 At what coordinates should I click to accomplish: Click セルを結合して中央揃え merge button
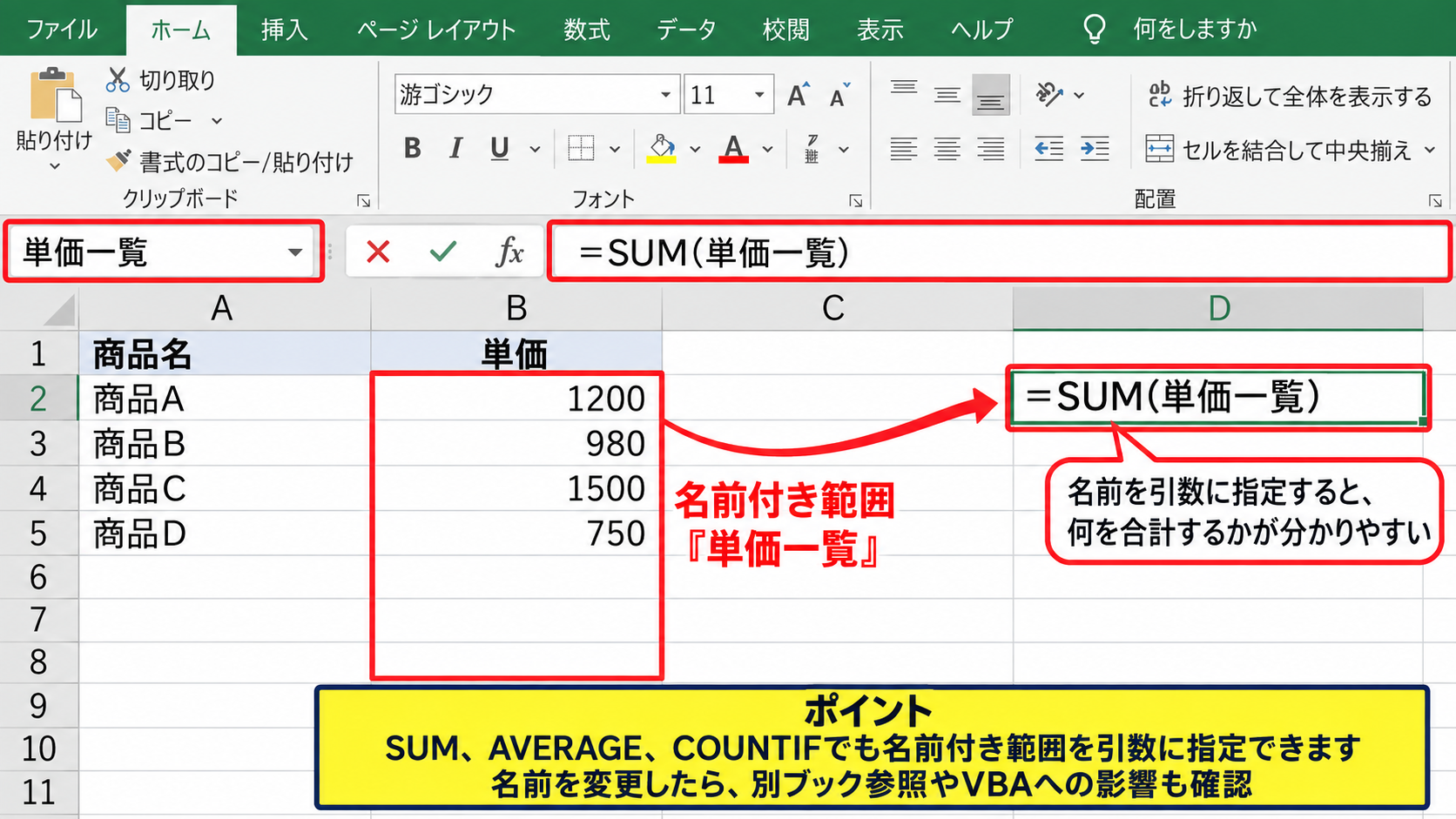pyautogui.click(x=1279, y=150)
